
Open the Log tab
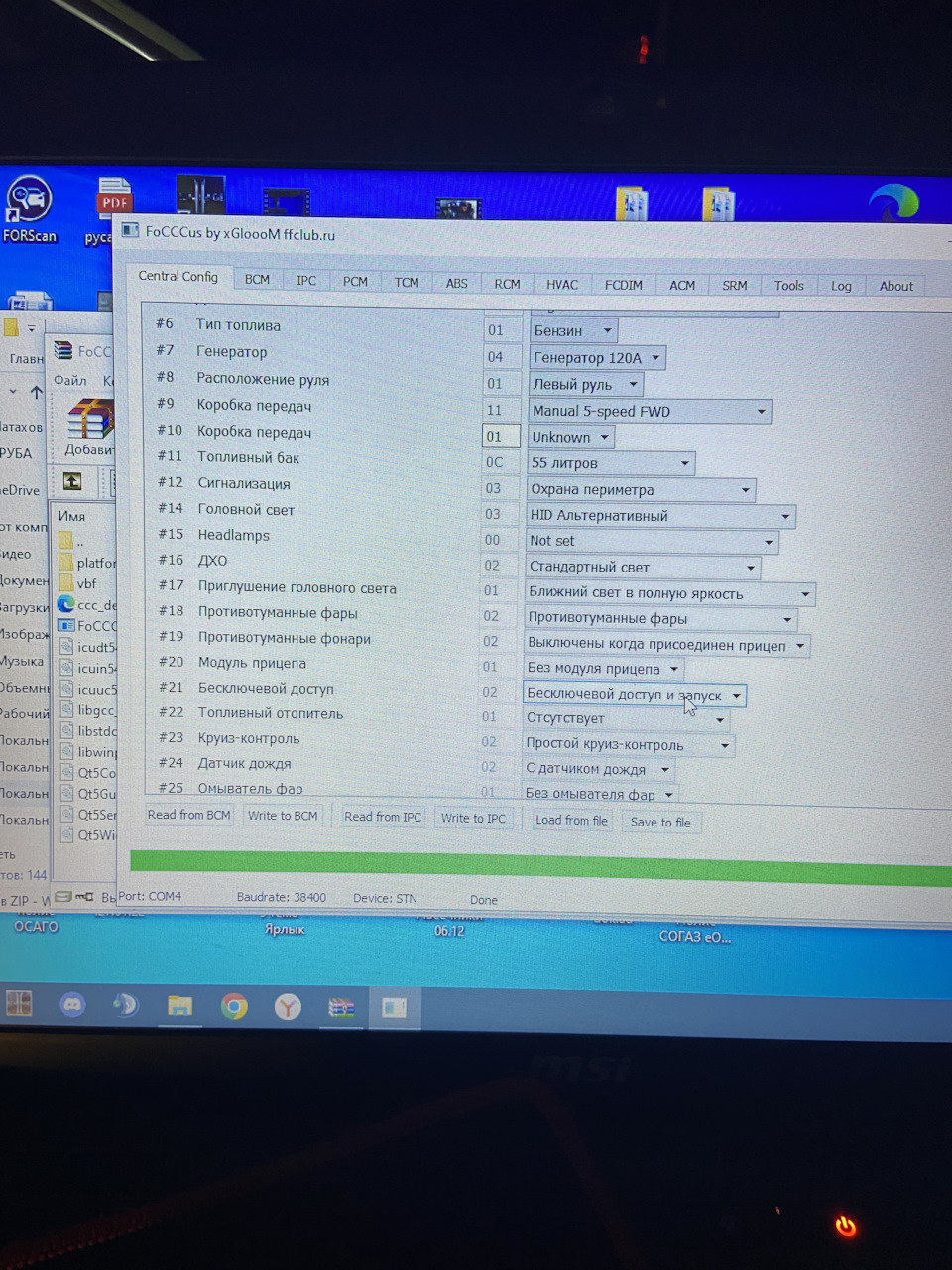click(841, 286)
